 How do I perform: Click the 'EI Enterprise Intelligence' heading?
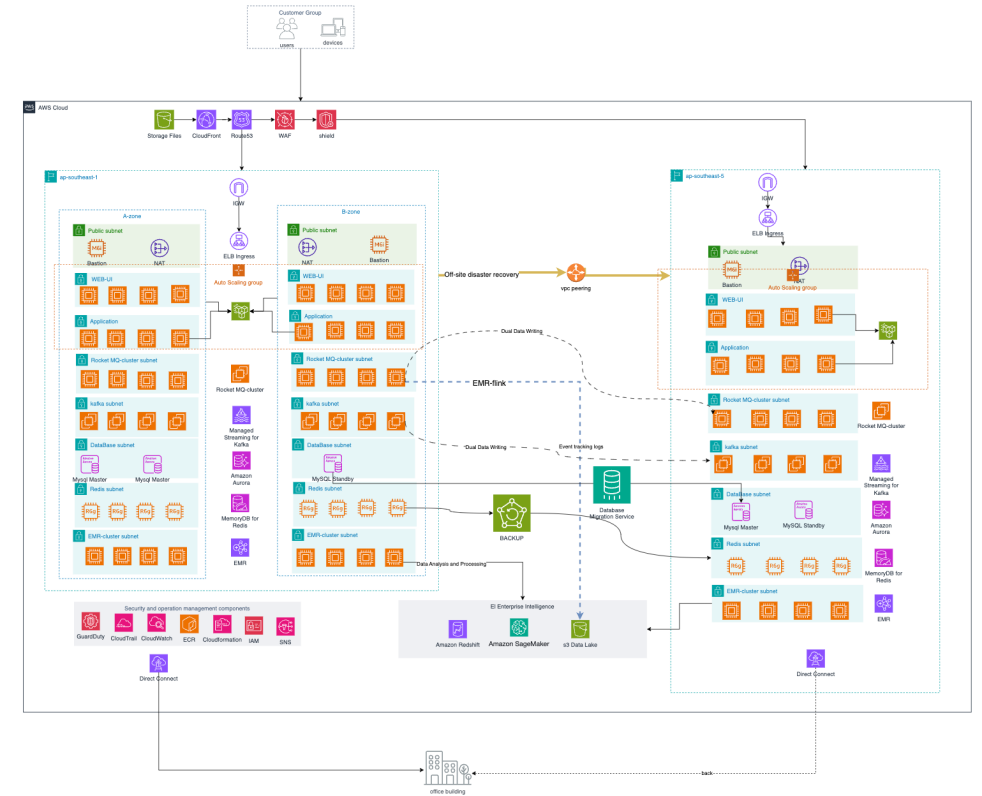coord(522,607)
